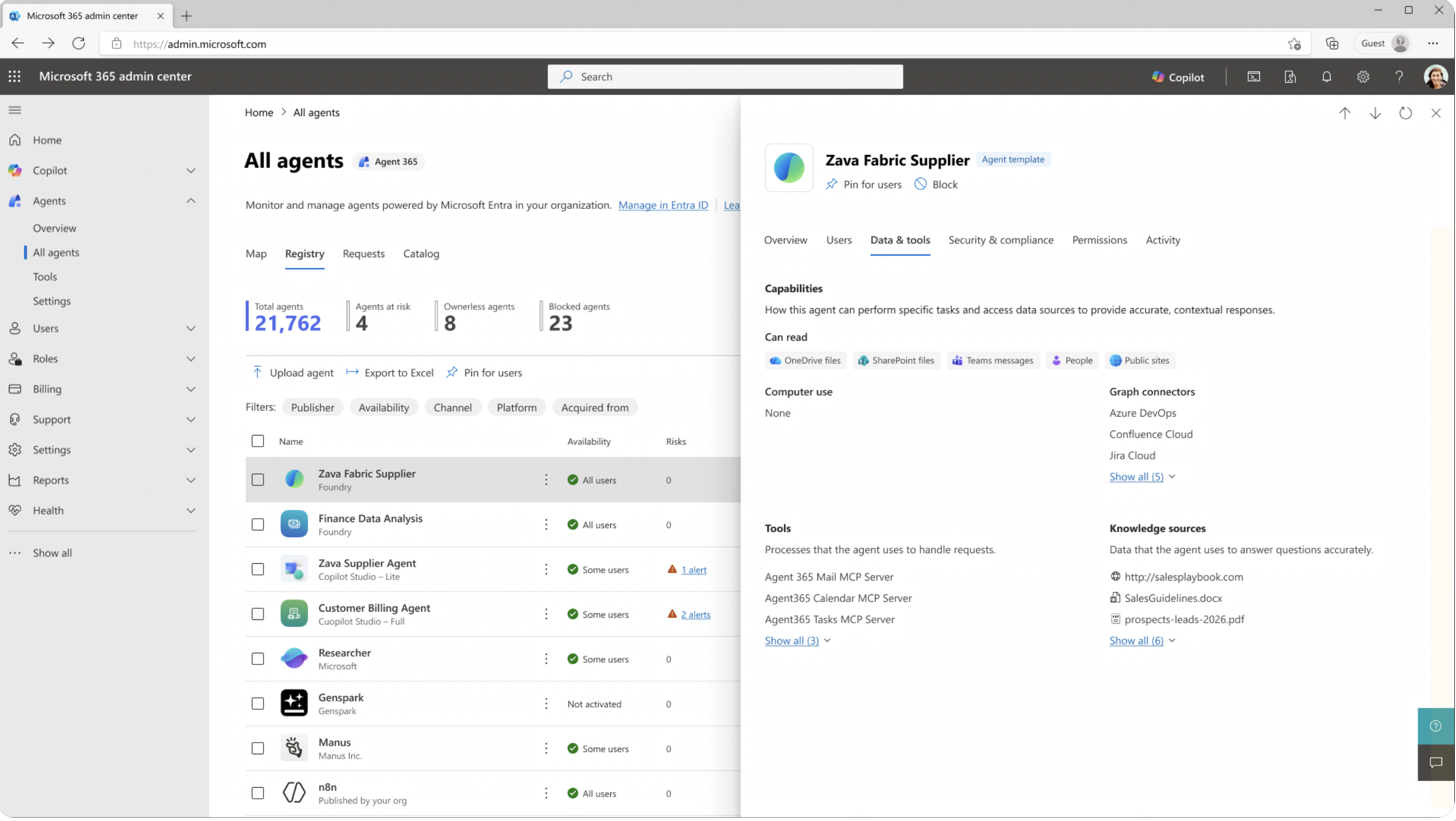This screenshot has width=1456, height=821.
Task: Check the Researcher row checkbox
Action: pos(258,659)
